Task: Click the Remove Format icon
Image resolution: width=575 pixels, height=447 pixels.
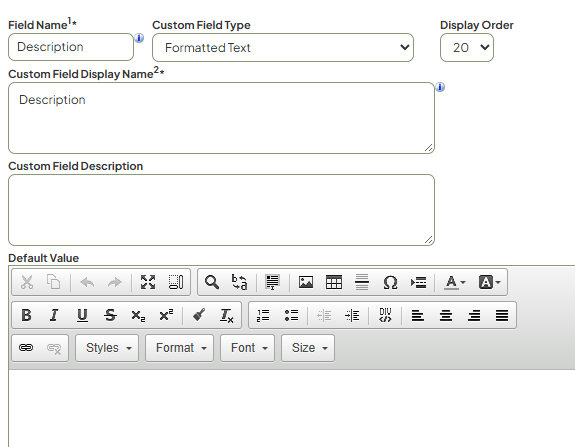Action: point(227,315)
